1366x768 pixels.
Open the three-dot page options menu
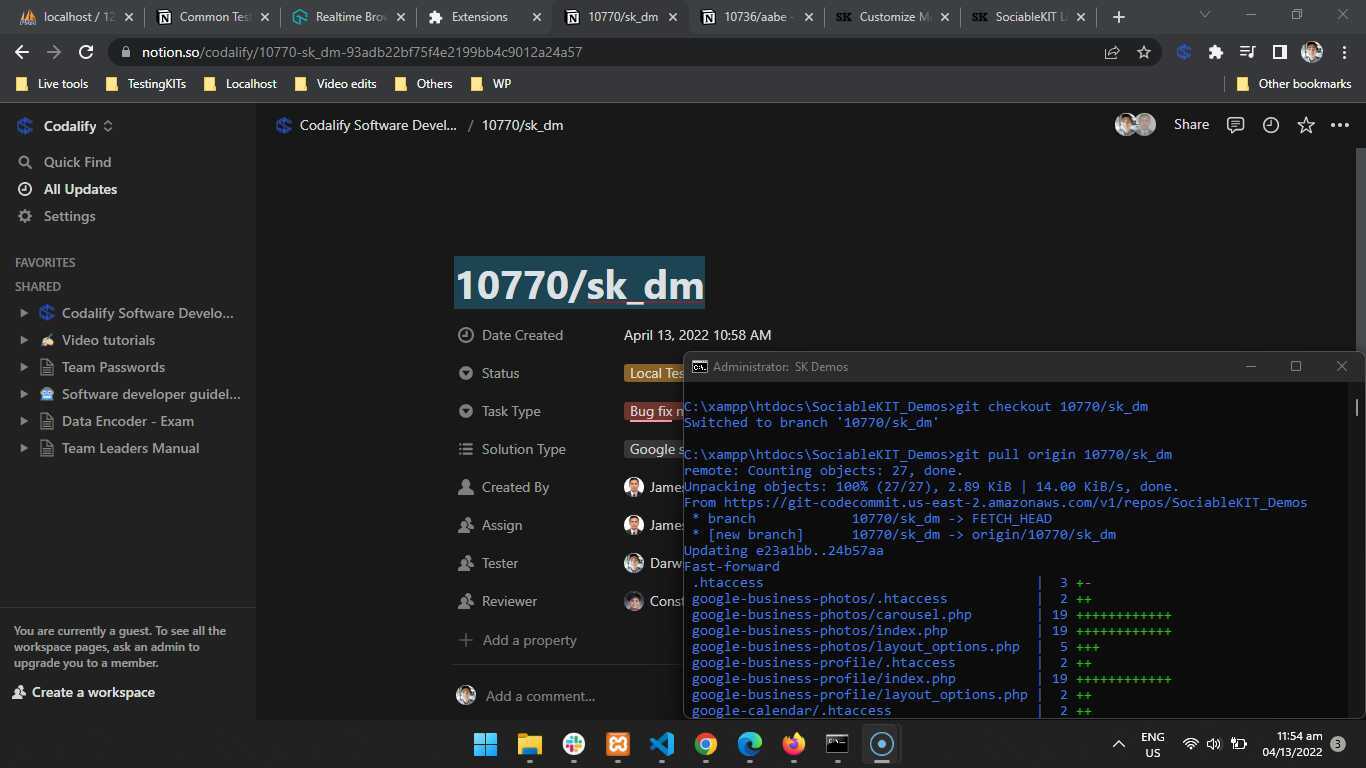click(1340, 125)
